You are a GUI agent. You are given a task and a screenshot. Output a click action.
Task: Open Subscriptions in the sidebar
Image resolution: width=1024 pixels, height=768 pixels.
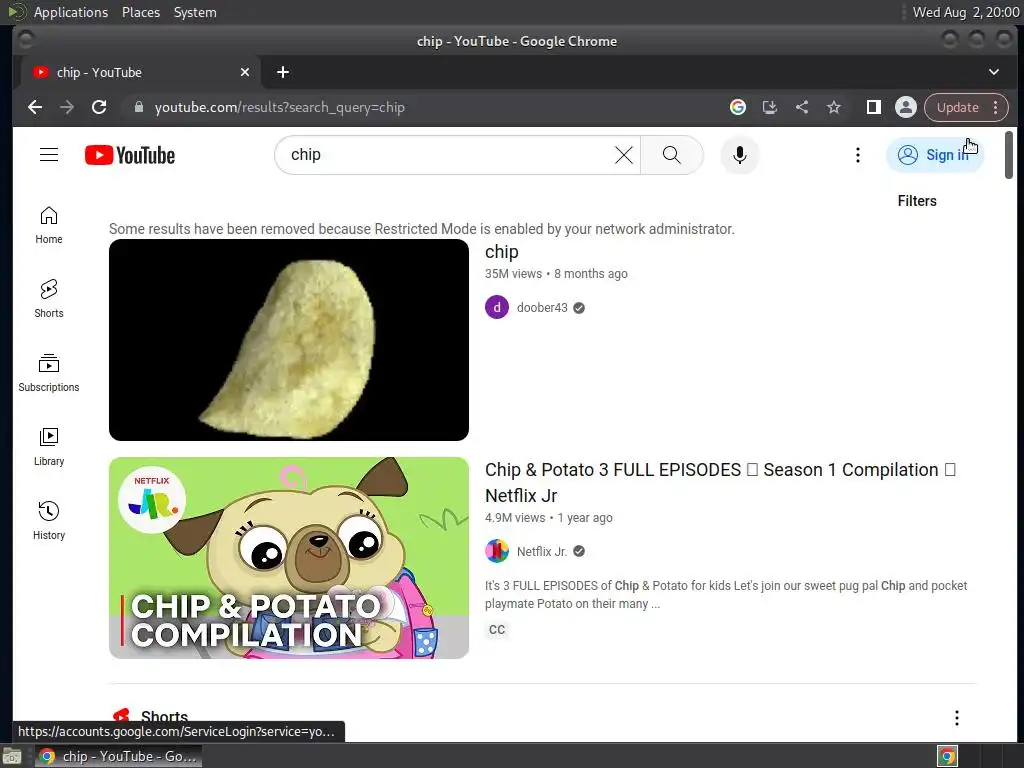coord(49,373)
